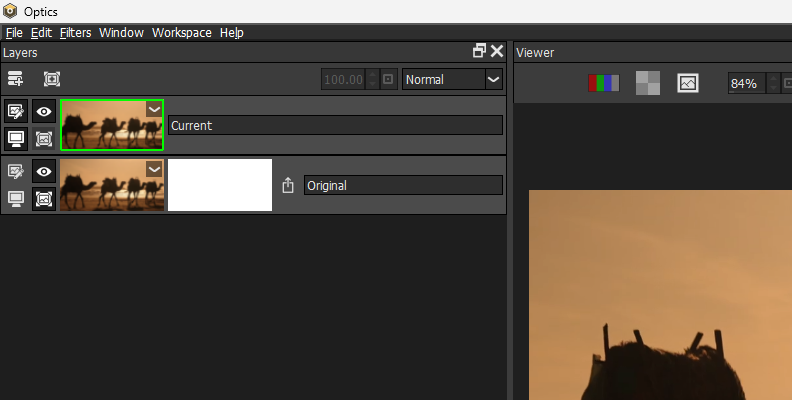Toggle visibility eye of Current layer
The image size is (792, 400).
coord(44,111)
